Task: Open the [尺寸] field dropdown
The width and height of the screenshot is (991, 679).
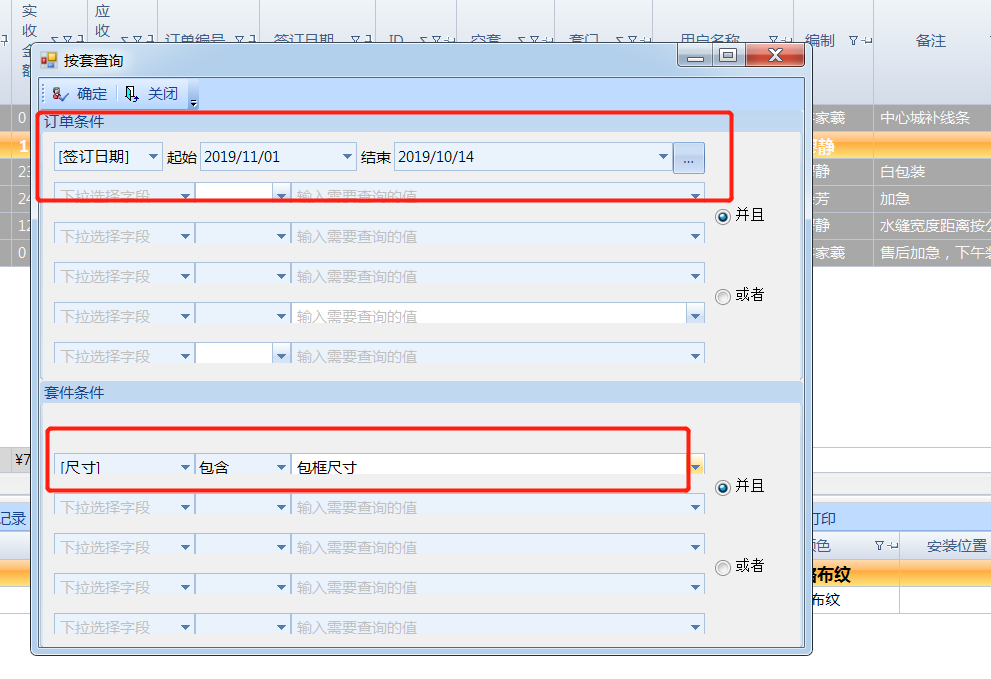Action: click(185, 467)
